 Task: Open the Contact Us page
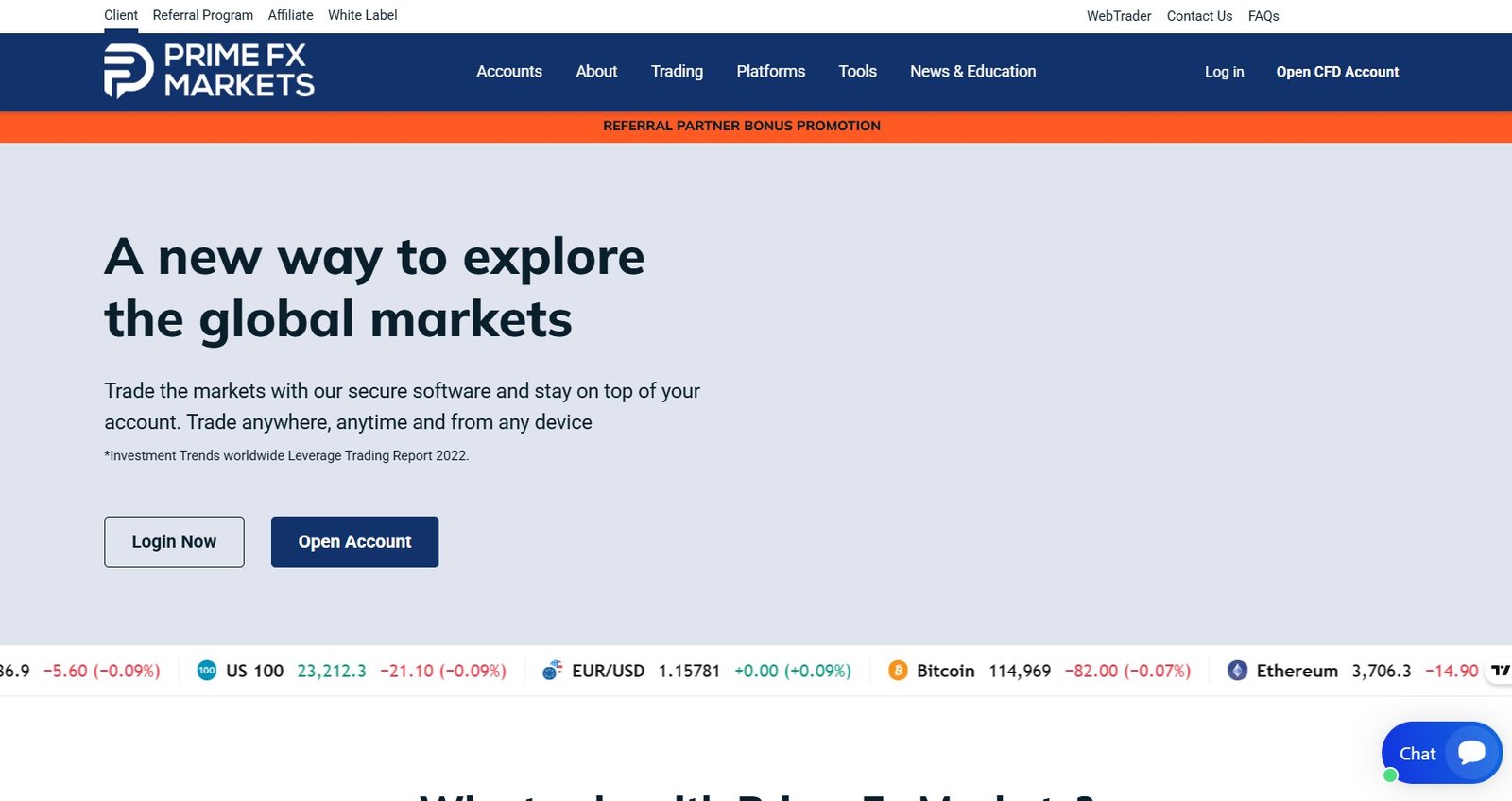click(1199, 16)
